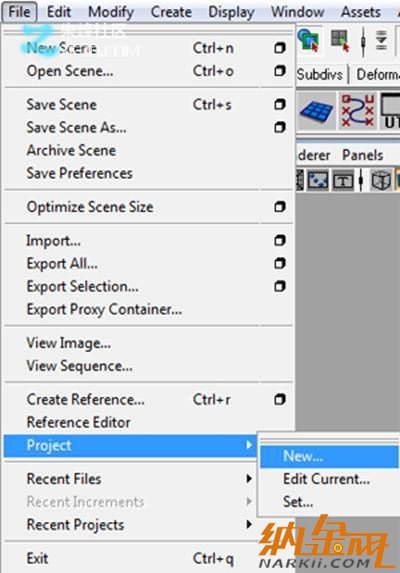Click the blue polygon plane shelf icon

click(316, 111)
